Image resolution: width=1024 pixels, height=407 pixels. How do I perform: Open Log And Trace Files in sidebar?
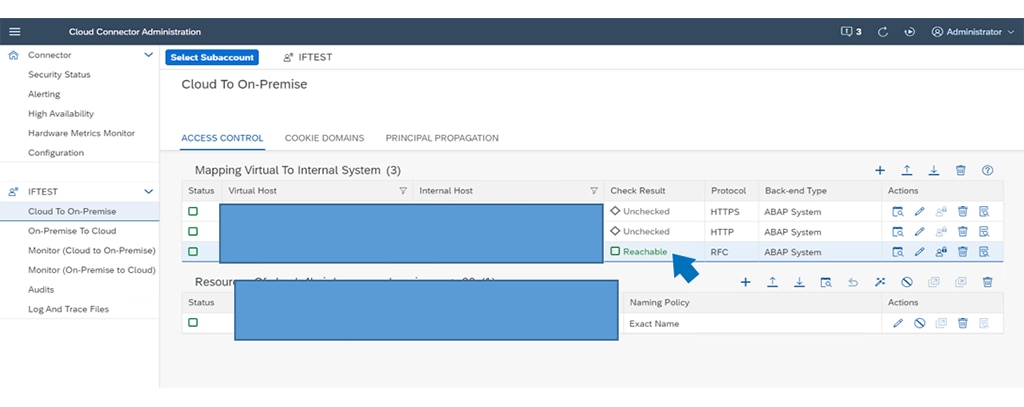pos(68,309)
